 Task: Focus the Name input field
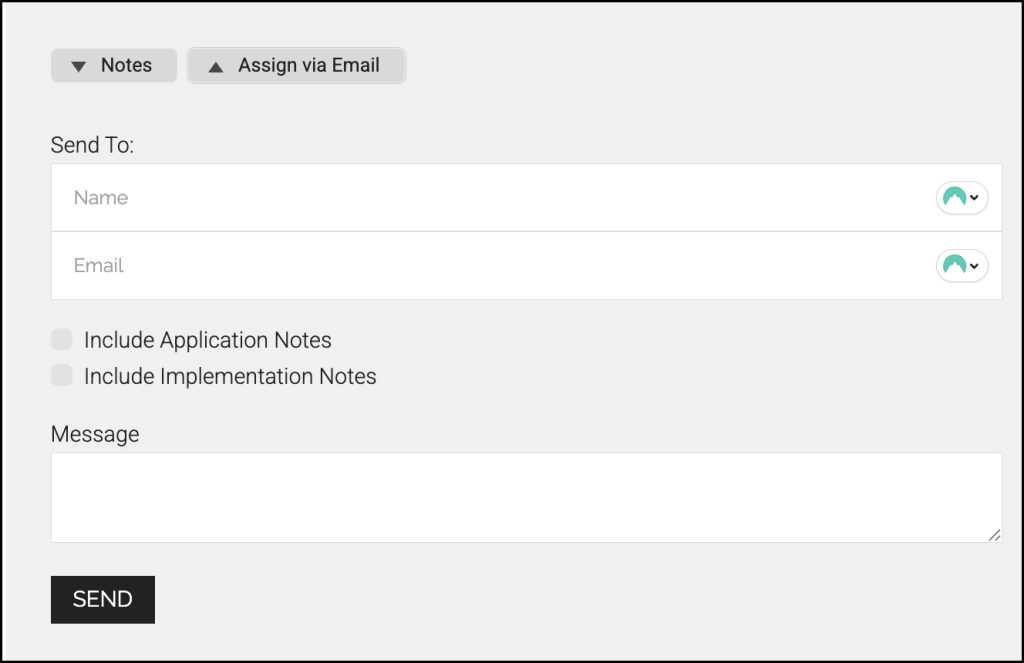pyautogui.click(x=490, y=198)
